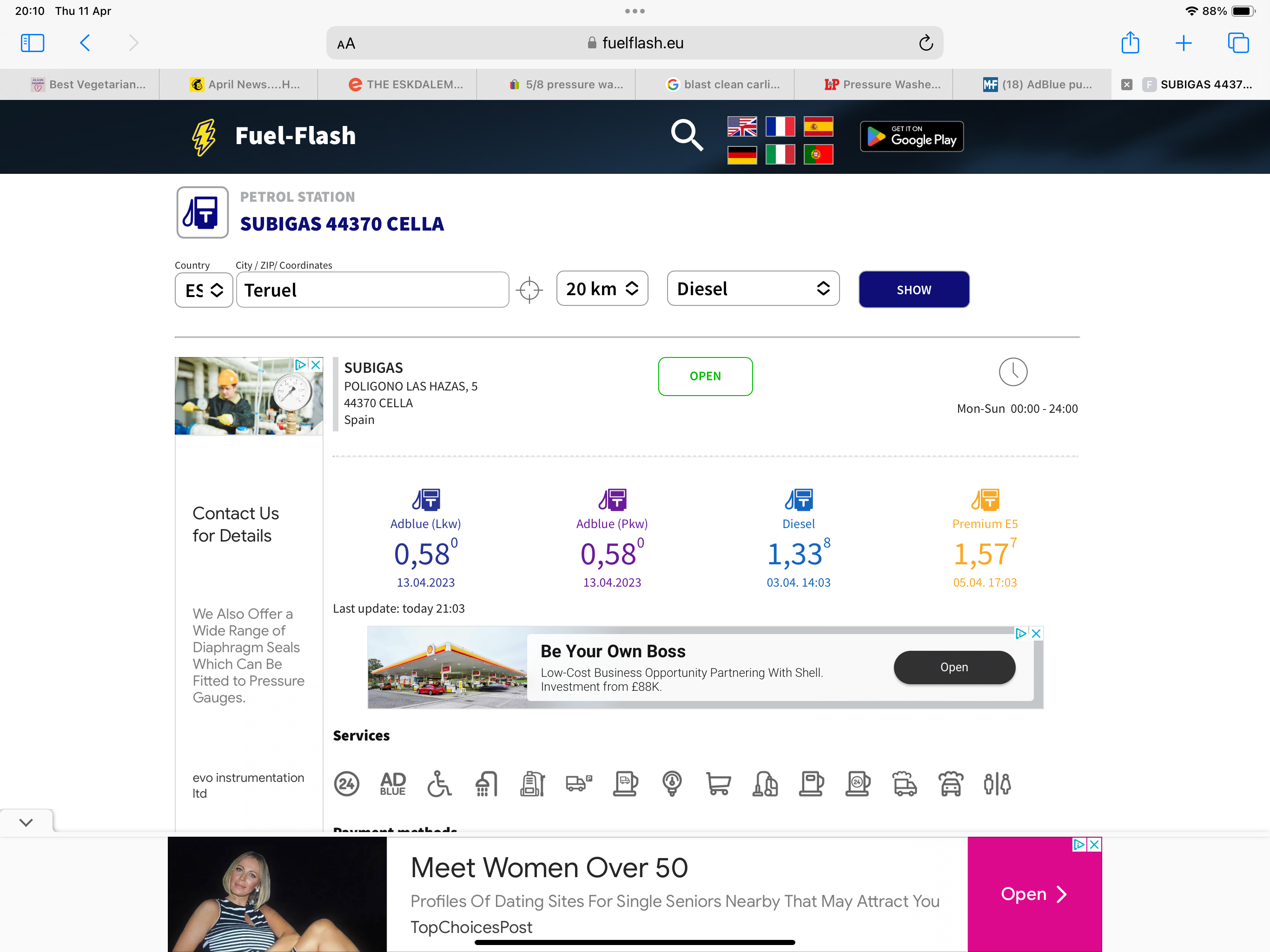Click the fuelflash.eu address bar
This screenshot has height=952, width=1270.
point(635,43)
